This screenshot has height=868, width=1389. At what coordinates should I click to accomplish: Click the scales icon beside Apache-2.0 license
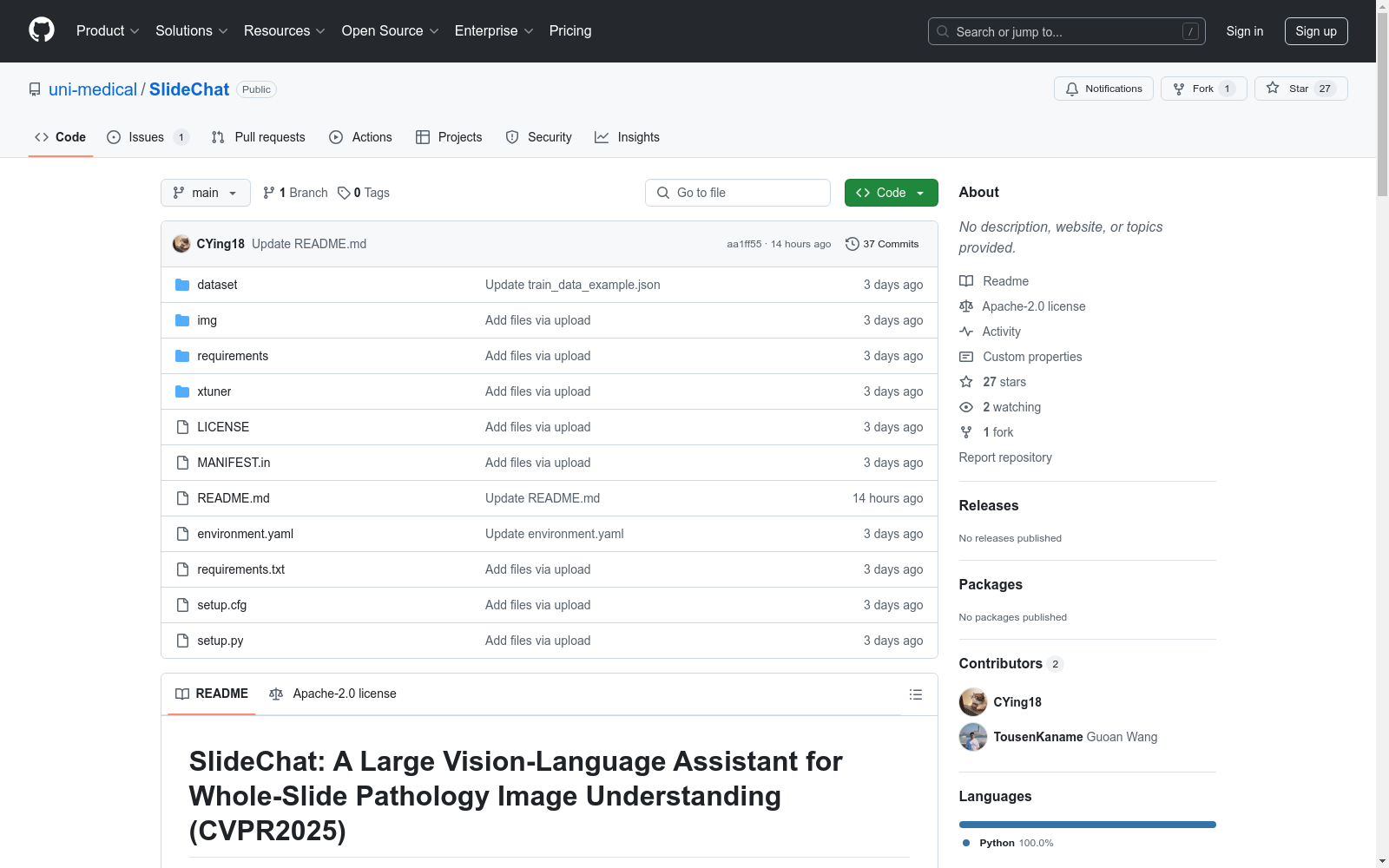966,306
